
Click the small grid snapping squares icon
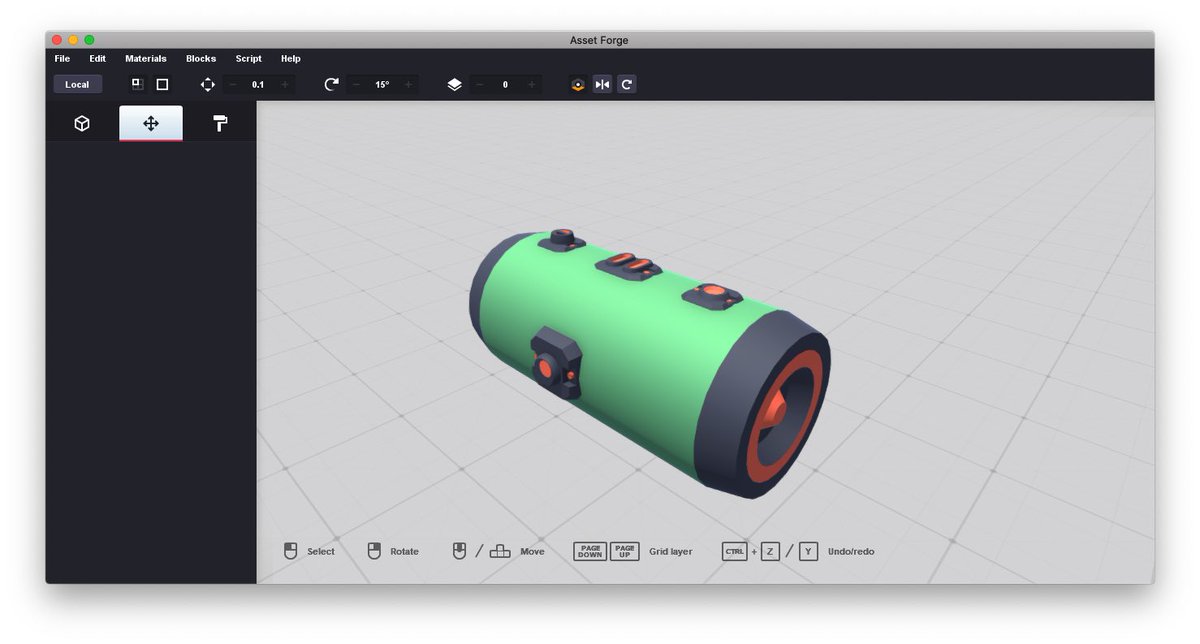[138, 85]
